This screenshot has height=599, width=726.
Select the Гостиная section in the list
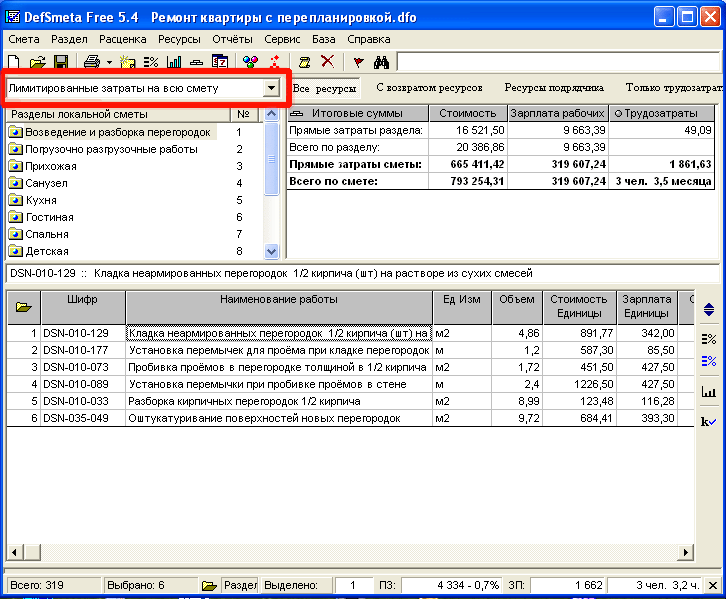[47, 217]
